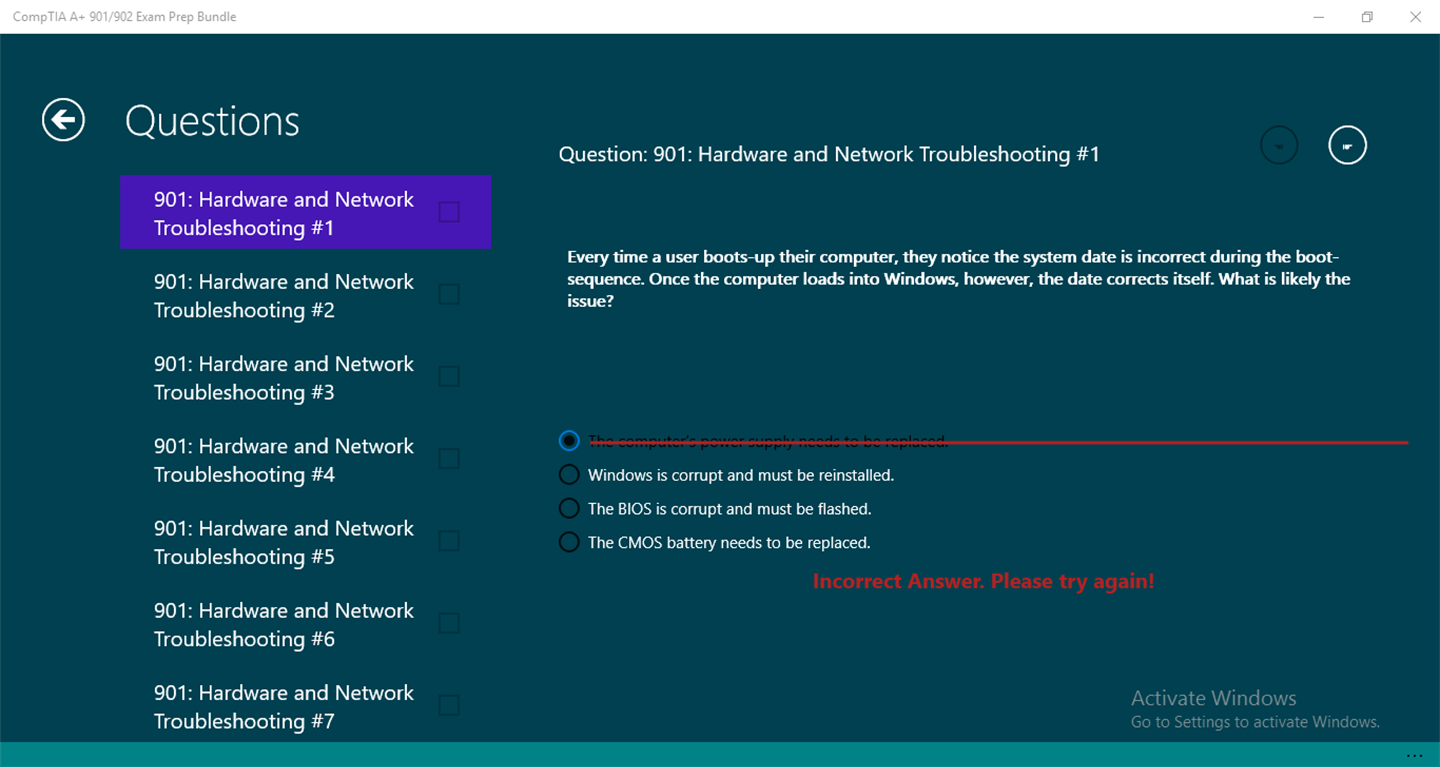Open Hardware and Network Troubleshooting #7 question
The height and width of the screenshot is (767, 1440).
pyautogui.click(x=305, y=706)
